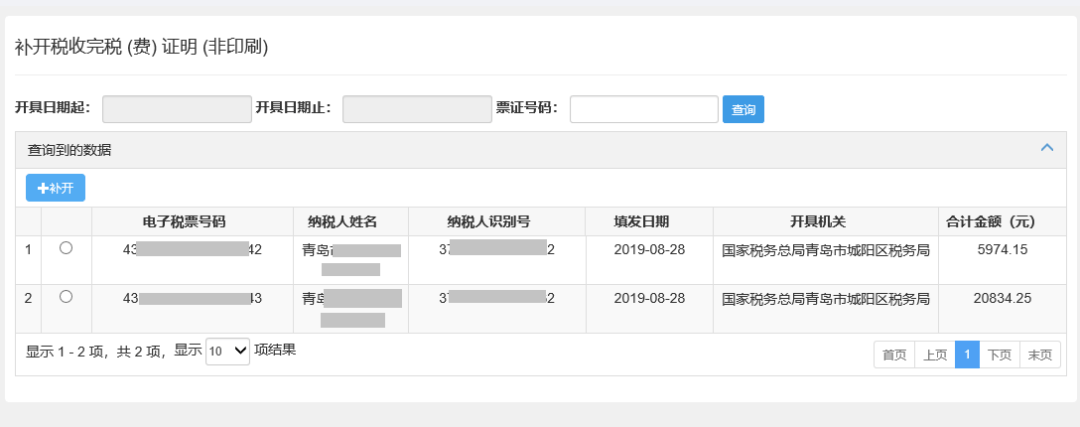Focus the 开具日期起 date field
The image size is (1080, 427).
coord(177,110)
